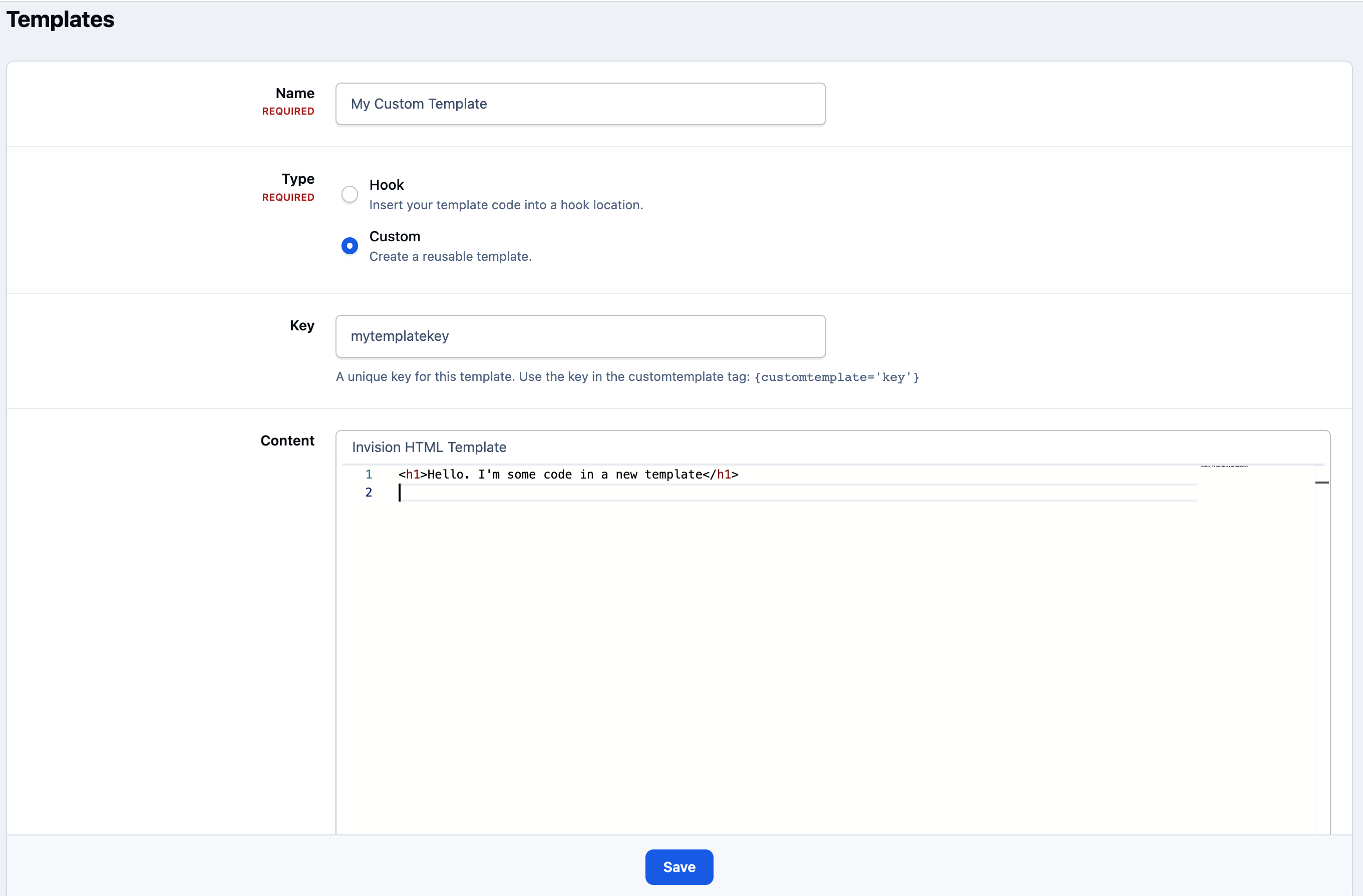This screenshot has height=896, width=1363.
Task: Click the Type field label
Action: pos(298,179)
